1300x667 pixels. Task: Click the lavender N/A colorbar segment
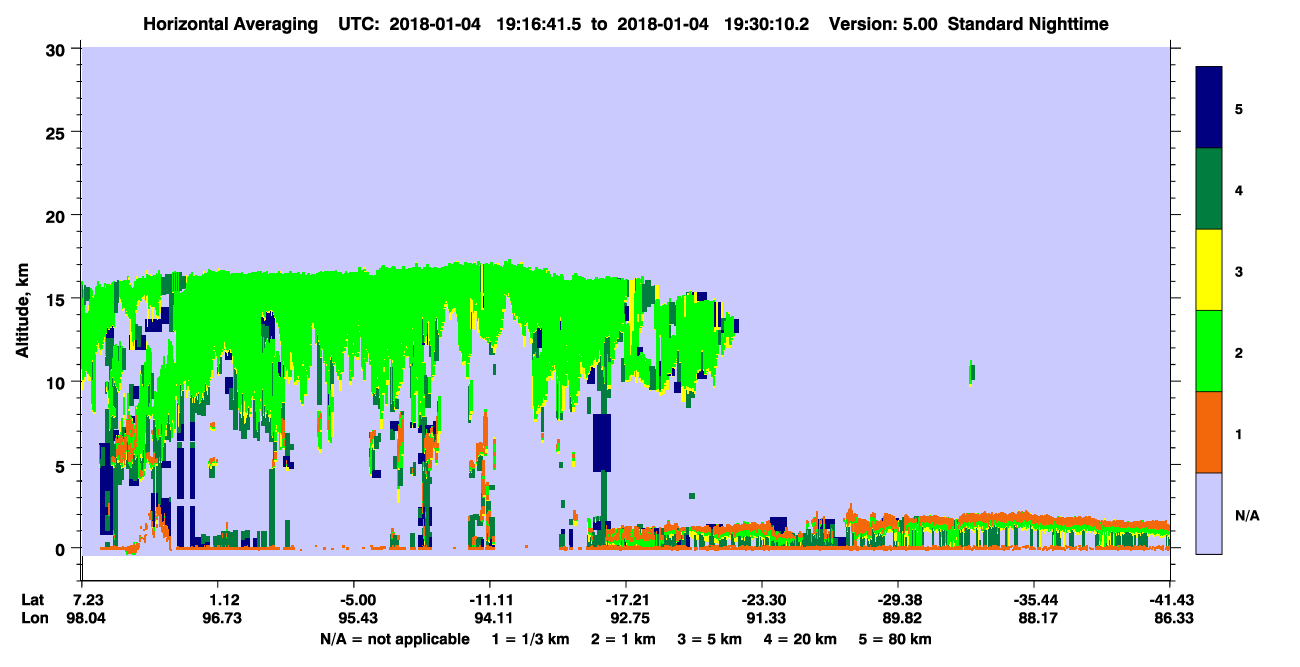click(x=1209, y=513)
